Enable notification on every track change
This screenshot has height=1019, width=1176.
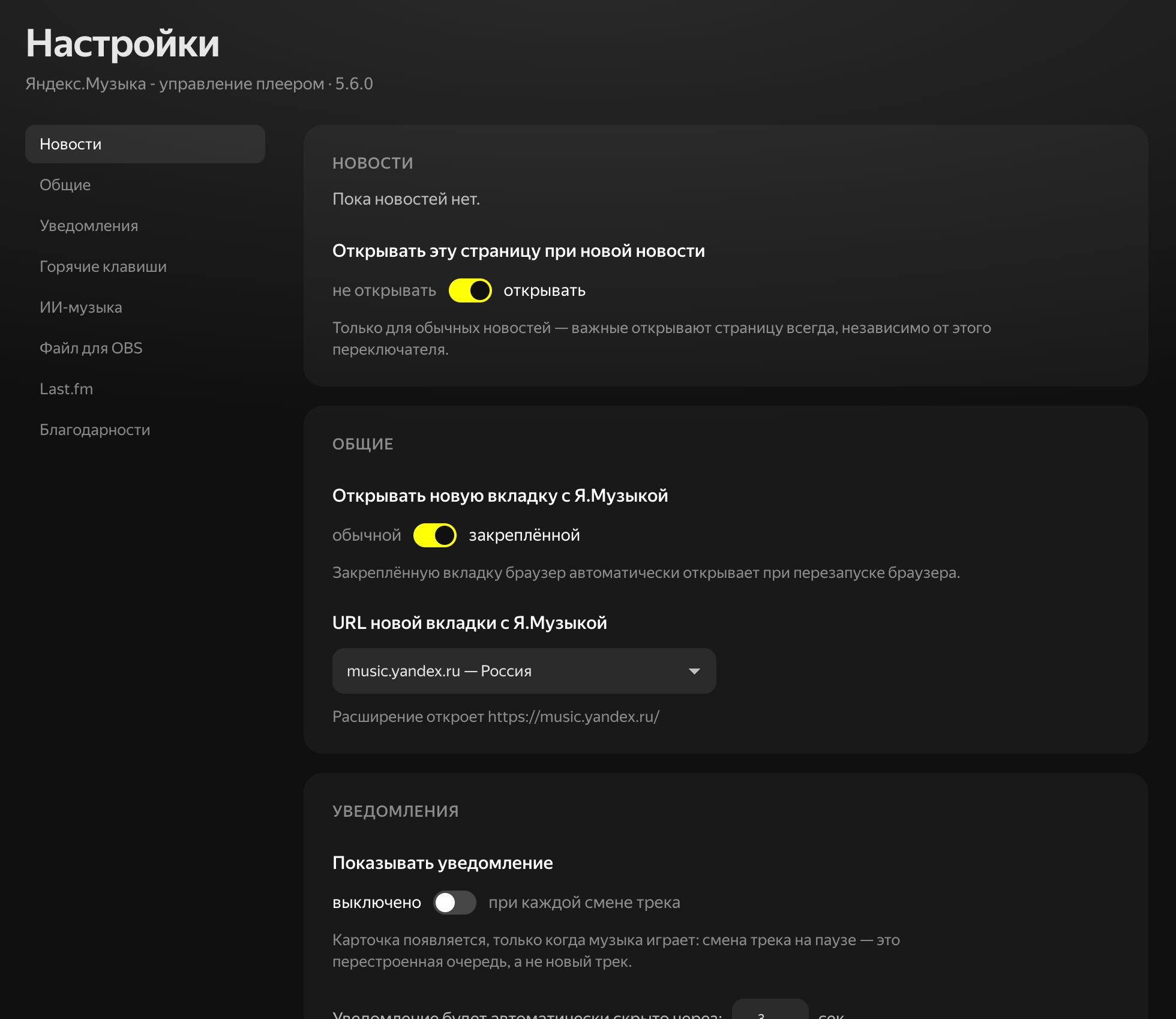(x=455, y=903)
